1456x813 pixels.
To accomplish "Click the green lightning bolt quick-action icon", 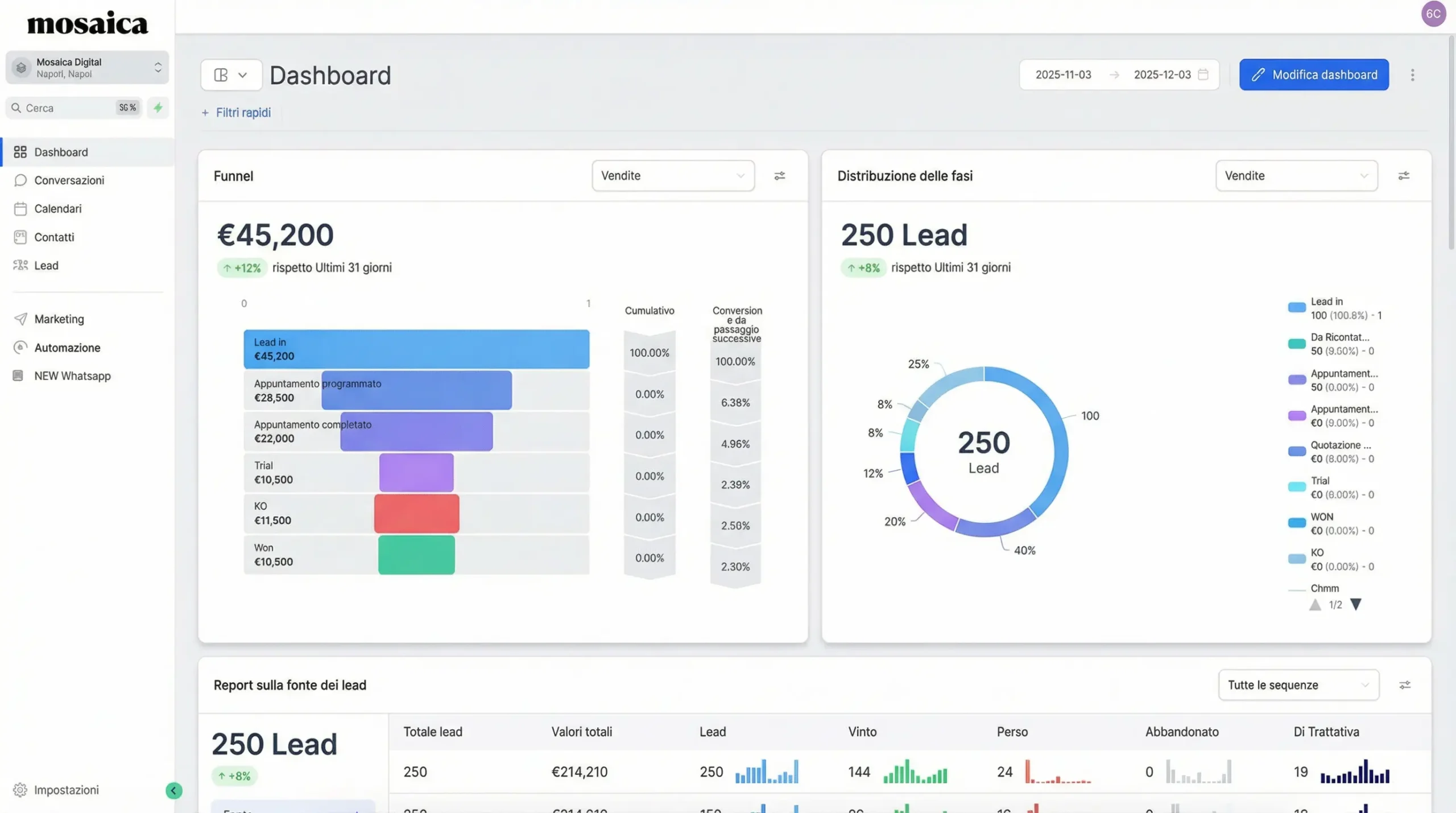I will [158, 108].
